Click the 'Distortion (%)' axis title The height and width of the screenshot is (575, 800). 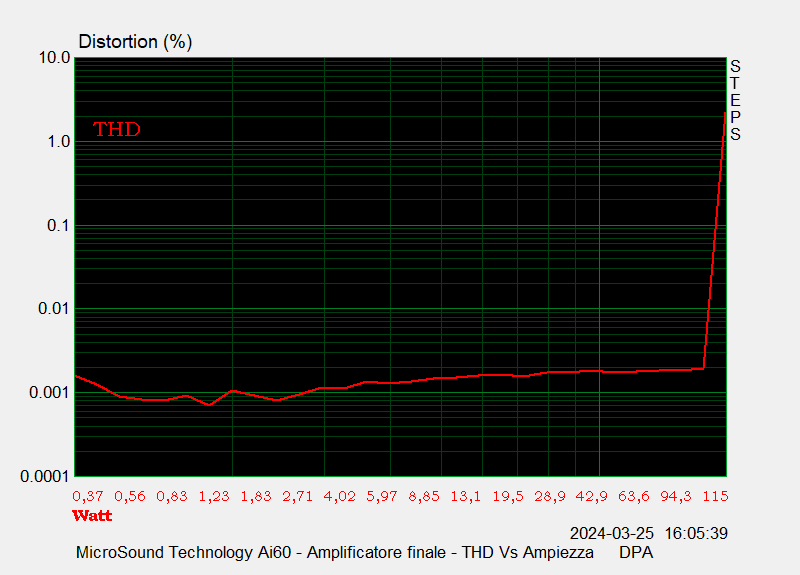coord(135,42)
